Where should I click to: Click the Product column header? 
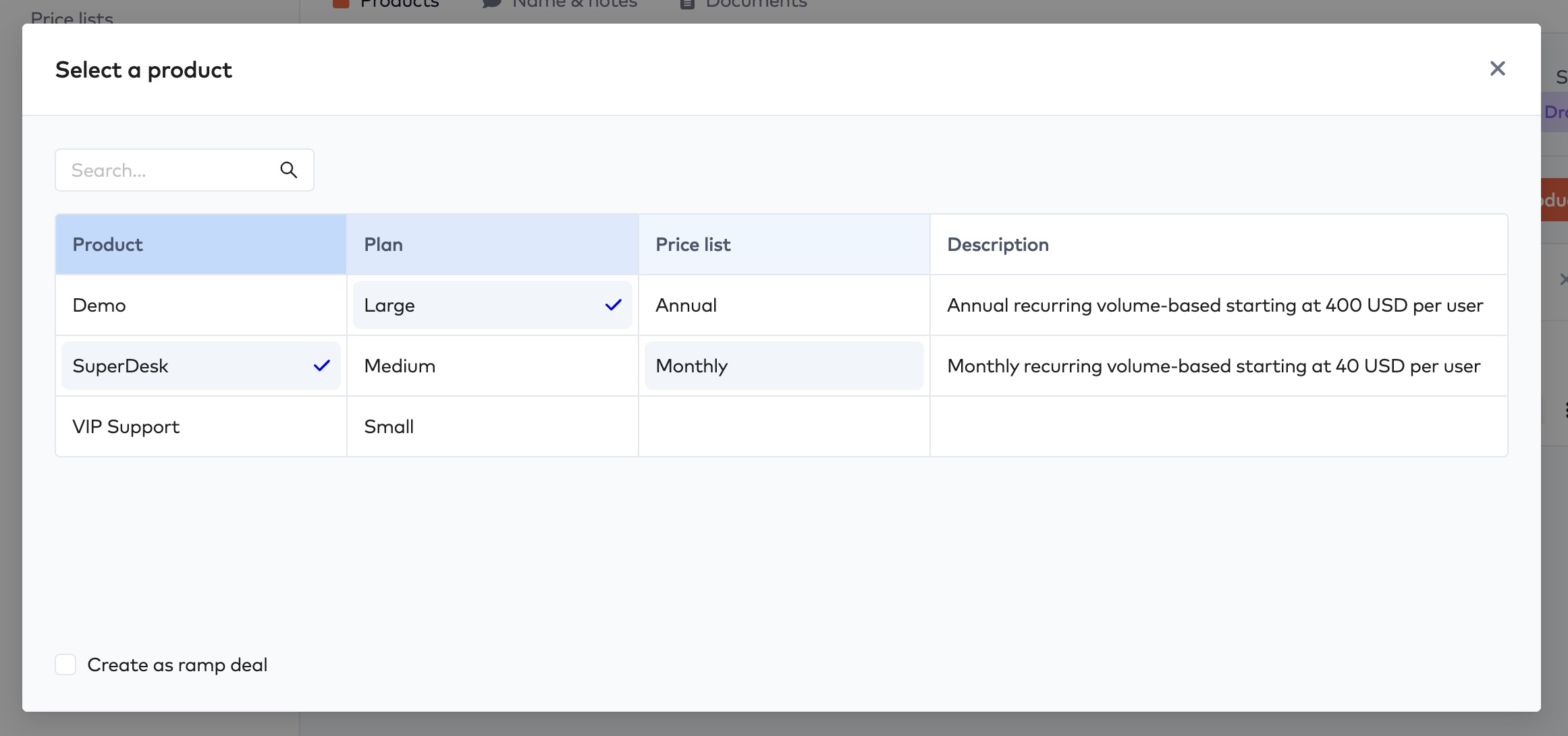pos(201,244)
